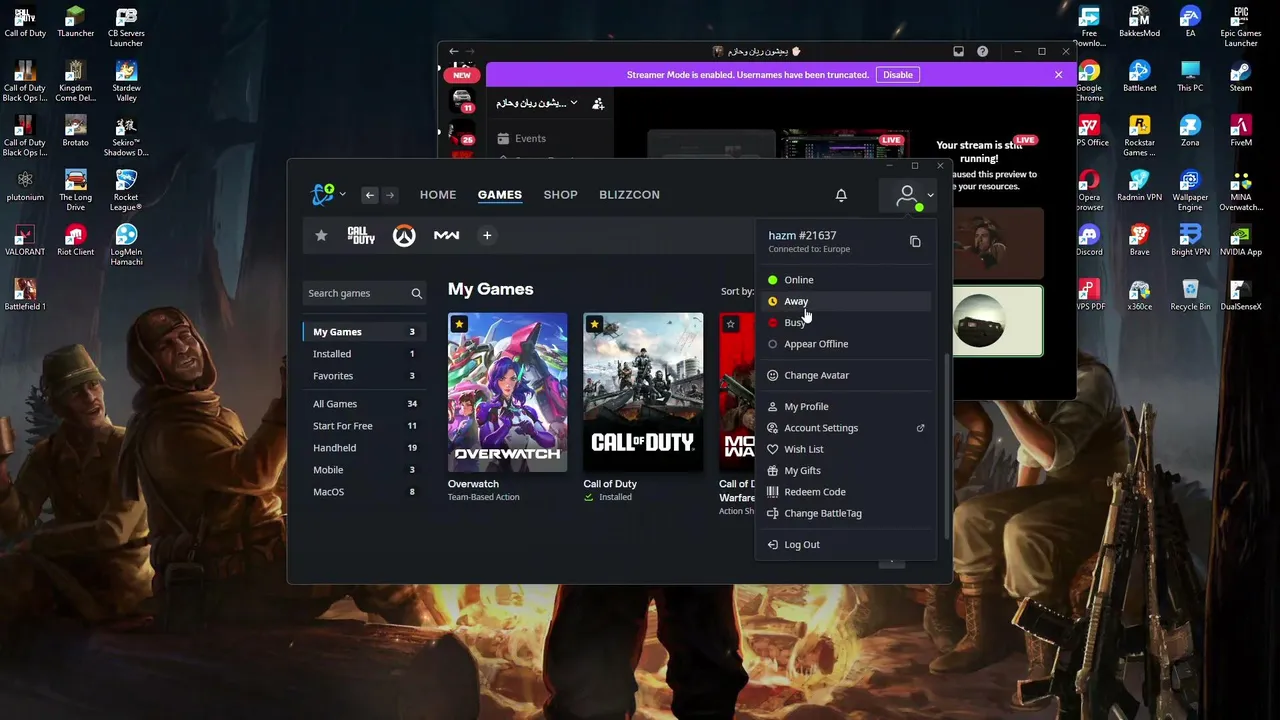Open the Wallpaper Engine desktop shortcut
Screen dimensions: 1280x720
[x=1190, y=191]
